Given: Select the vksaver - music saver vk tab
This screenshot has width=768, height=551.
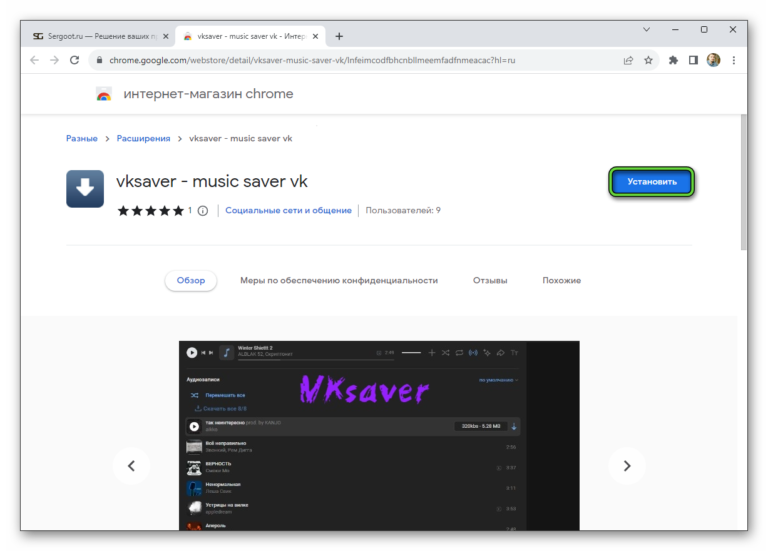Looking at the screenshot, I should coord(250,36).
